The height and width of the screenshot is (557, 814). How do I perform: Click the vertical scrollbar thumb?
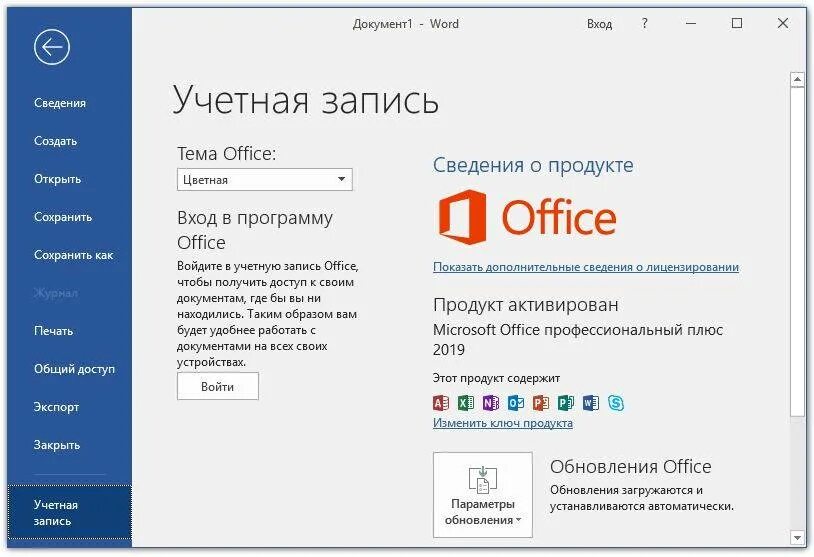click(797, 251)
